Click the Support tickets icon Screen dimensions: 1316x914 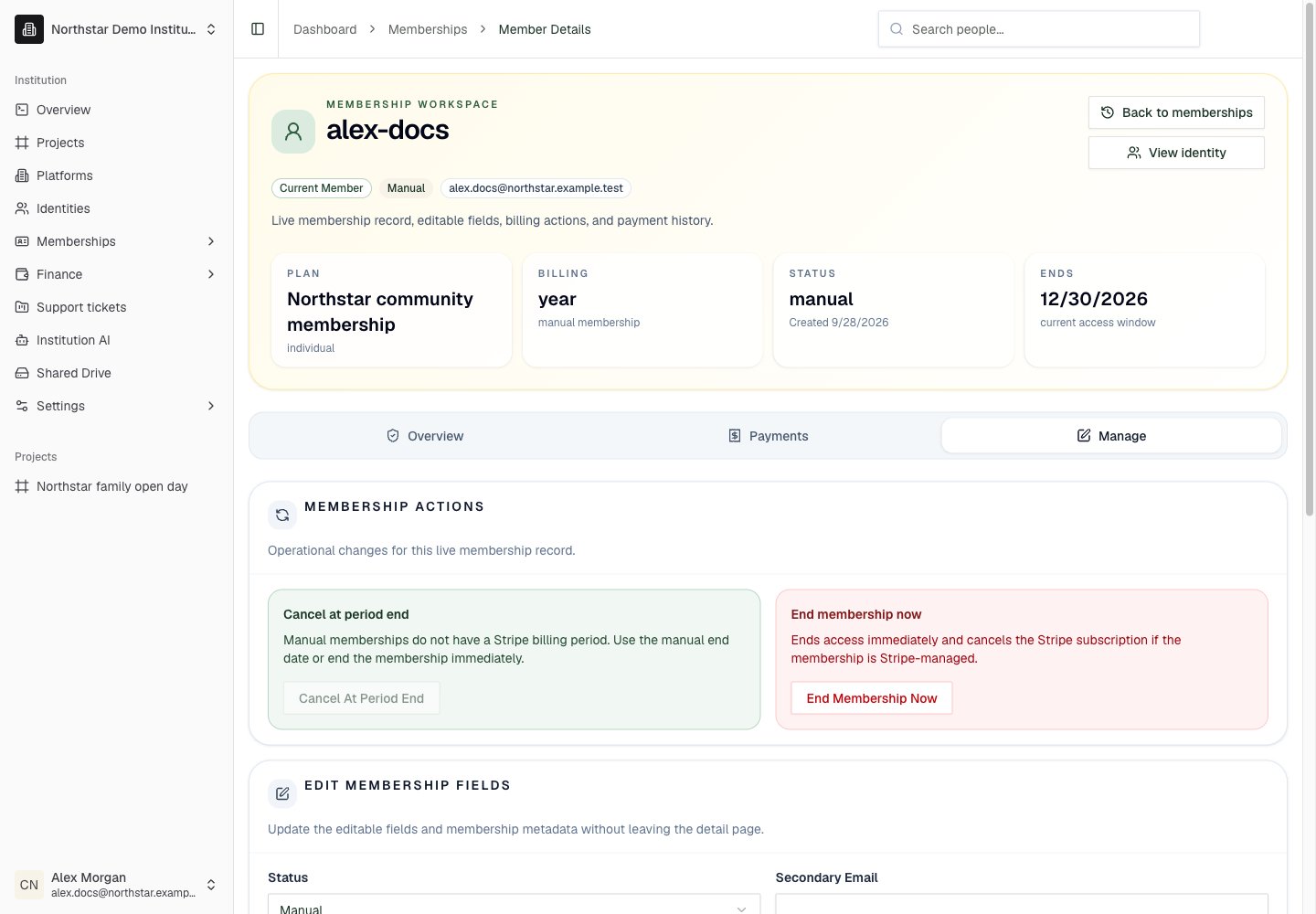[22, 307]
